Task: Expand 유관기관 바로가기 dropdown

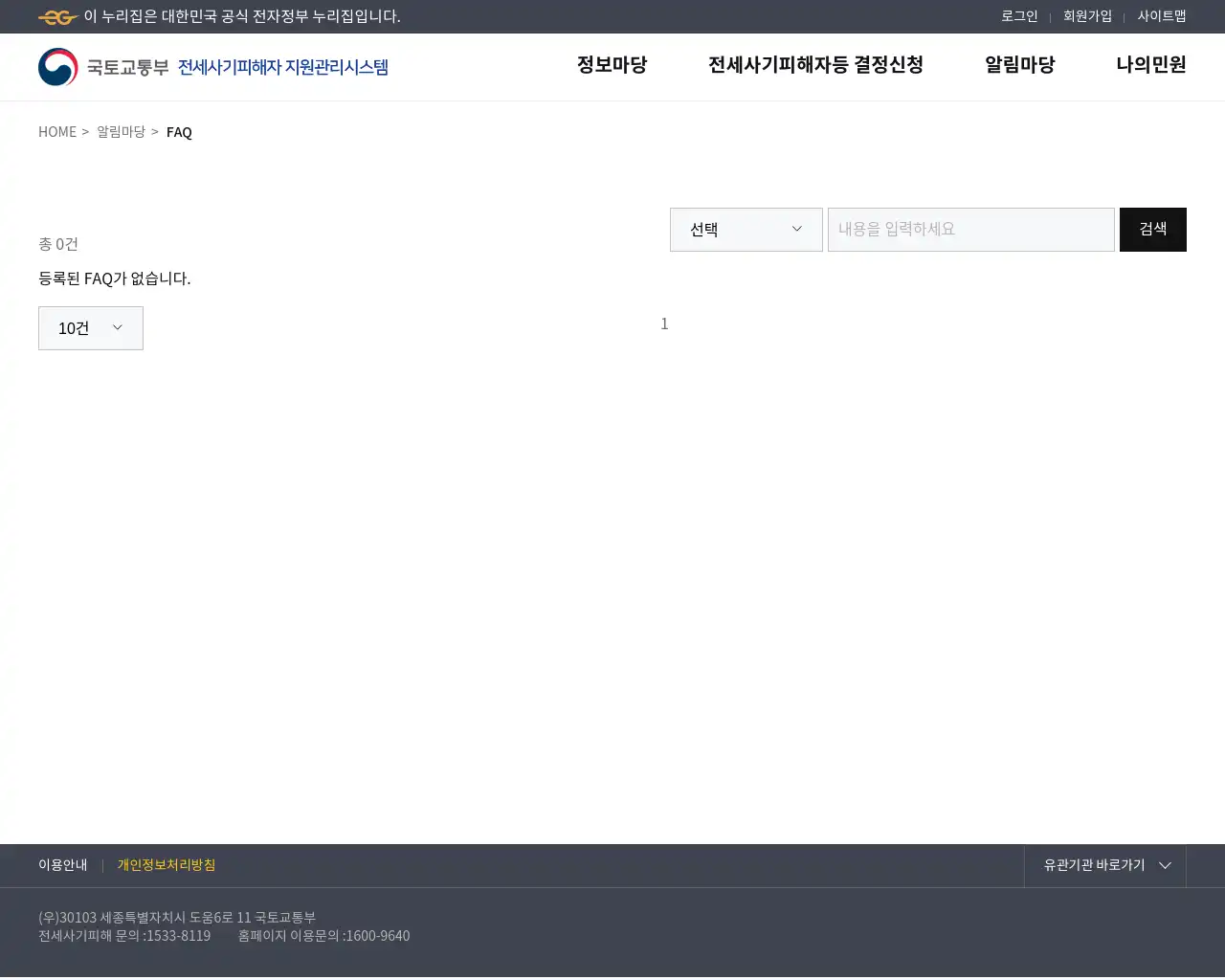Action: click(x=1105, y=865)
